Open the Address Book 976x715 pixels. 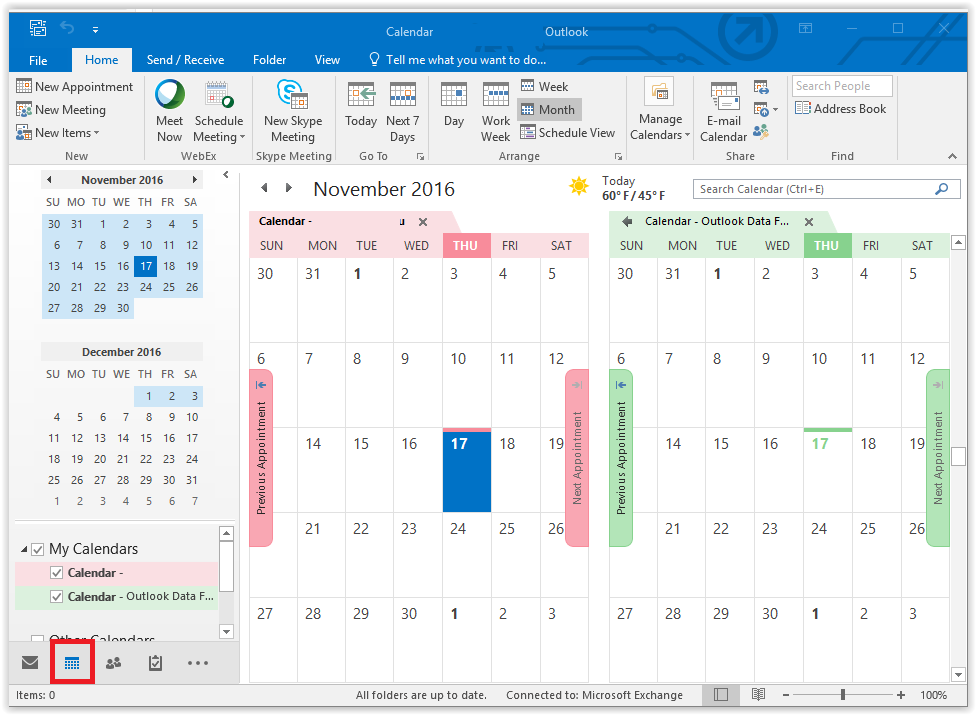click(840, 108)
